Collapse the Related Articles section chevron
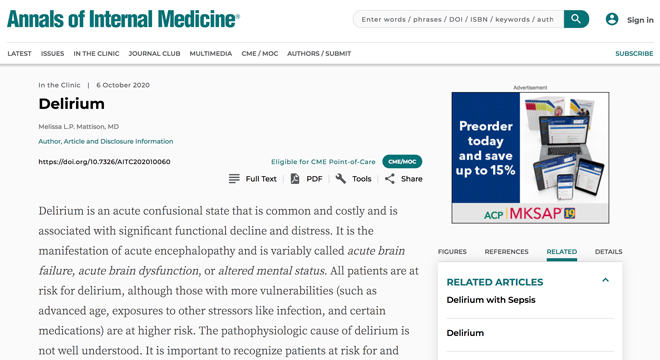Viewport: 660px width, 360px height. (x=605, y=280)
